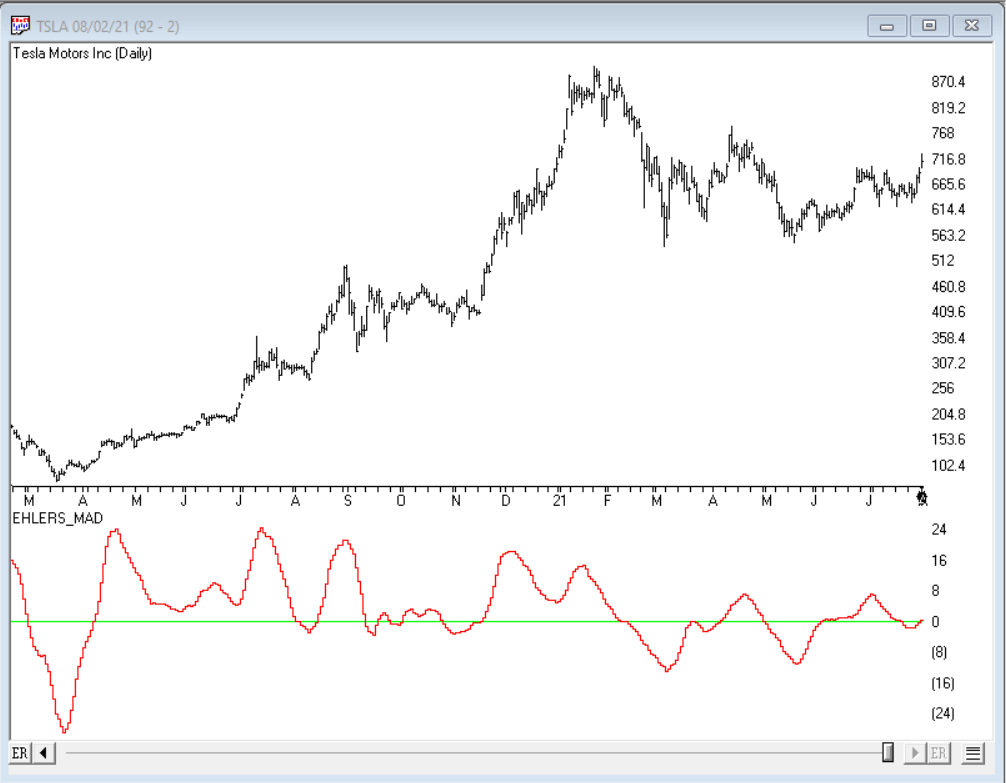Click the 307.2 price axis label
The image size is (1006, 783).
pyautogui.click(x=948, y=363)
